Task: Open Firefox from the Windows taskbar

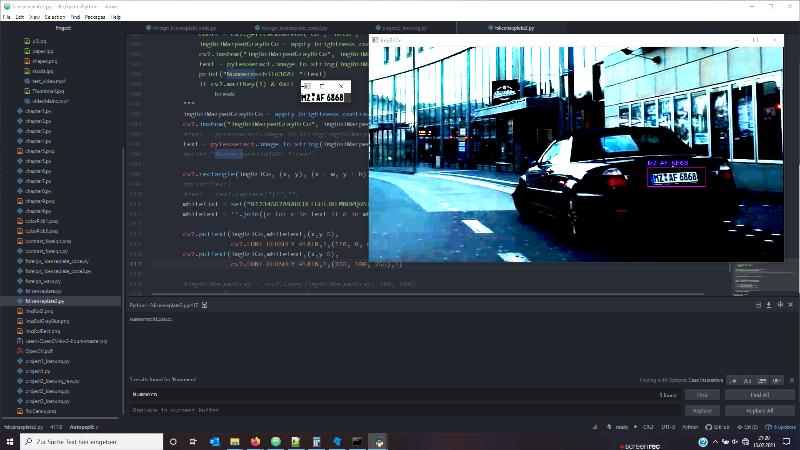Action: [x=255, y=441]
